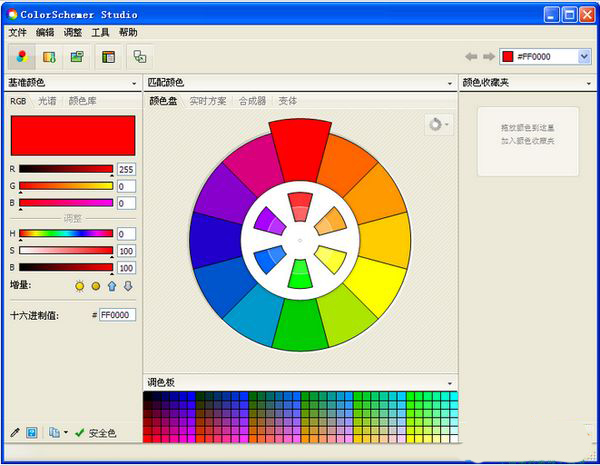Click the R red channel slider
This screenshot has height=466, width=600.
(x=66, y=169)
